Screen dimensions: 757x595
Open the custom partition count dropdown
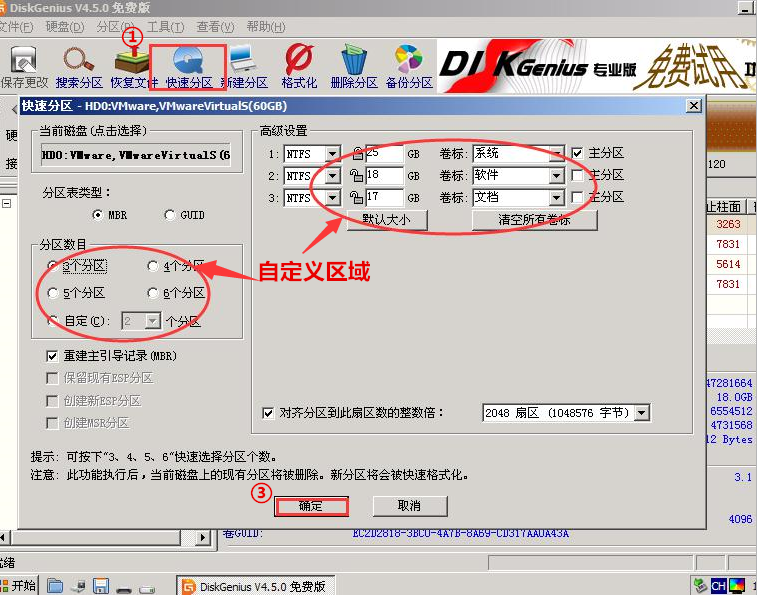tap(153, 321)
